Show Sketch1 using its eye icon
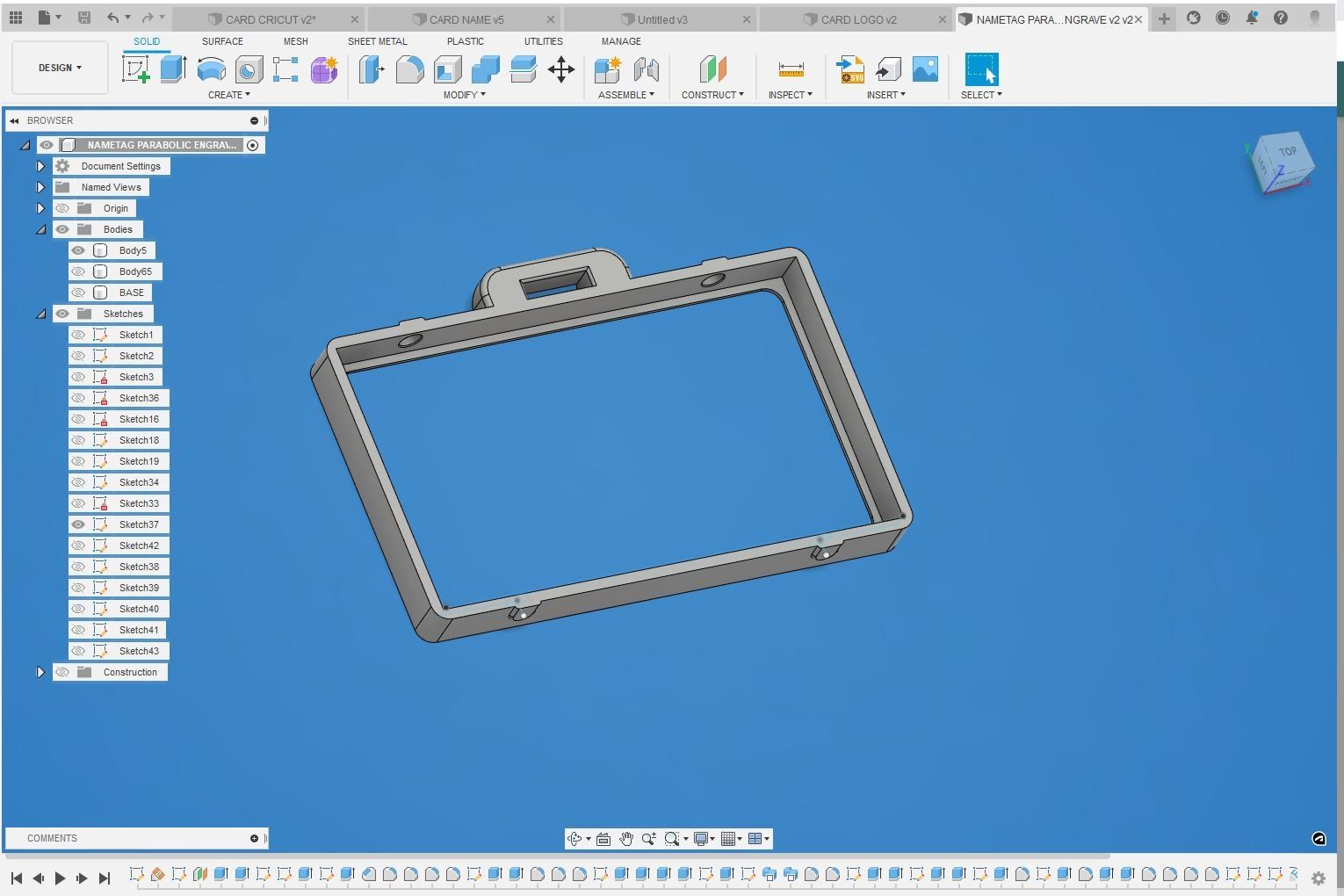Screen dimensions: 1344x896 click(78, 335)
